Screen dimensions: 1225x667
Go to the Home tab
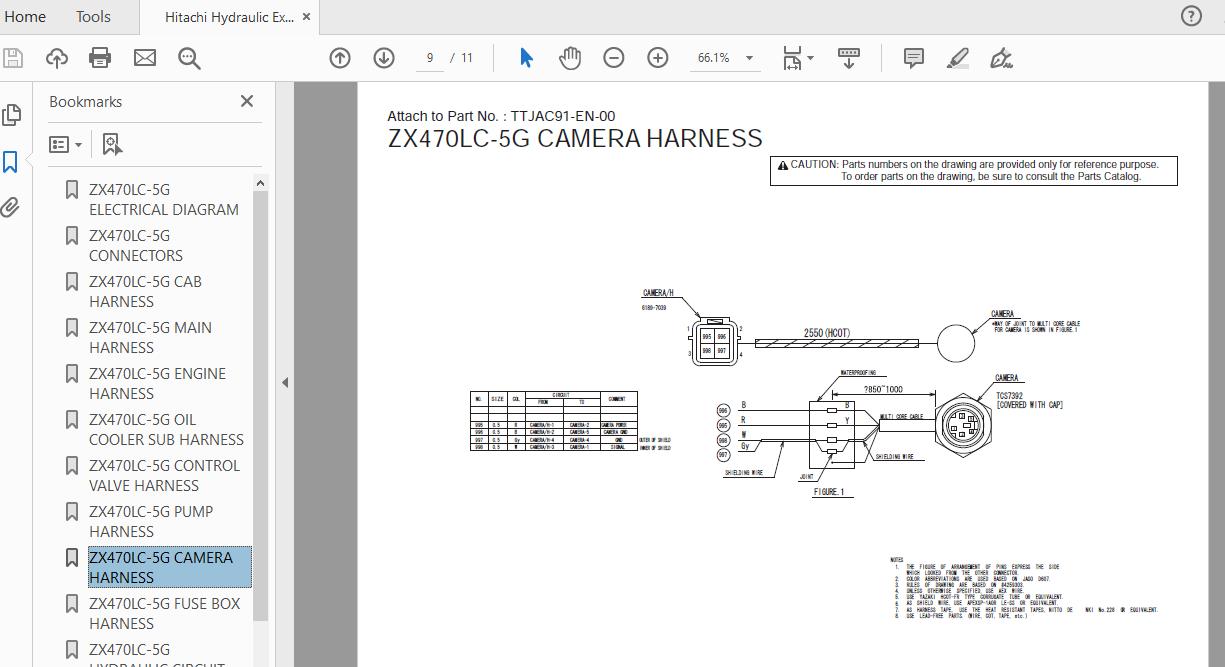pyautogui.click(x=25, y=16)
